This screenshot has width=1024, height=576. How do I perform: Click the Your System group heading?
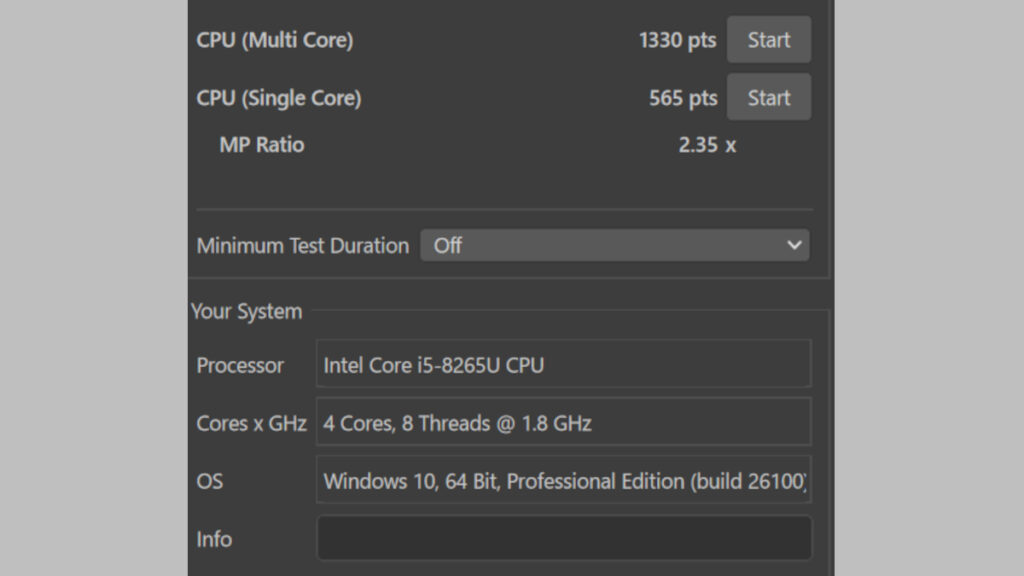point(246,312)
